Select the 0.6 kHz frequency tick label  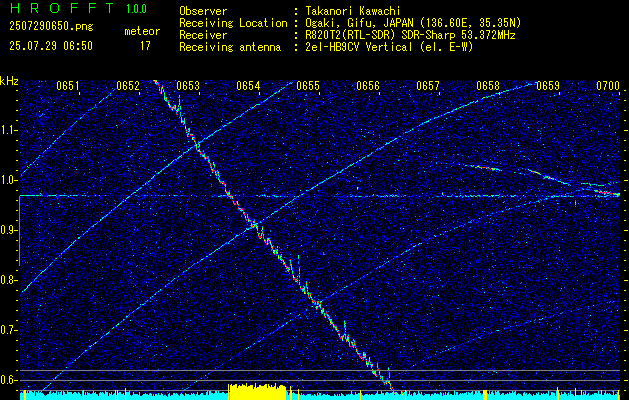(9, 380)
